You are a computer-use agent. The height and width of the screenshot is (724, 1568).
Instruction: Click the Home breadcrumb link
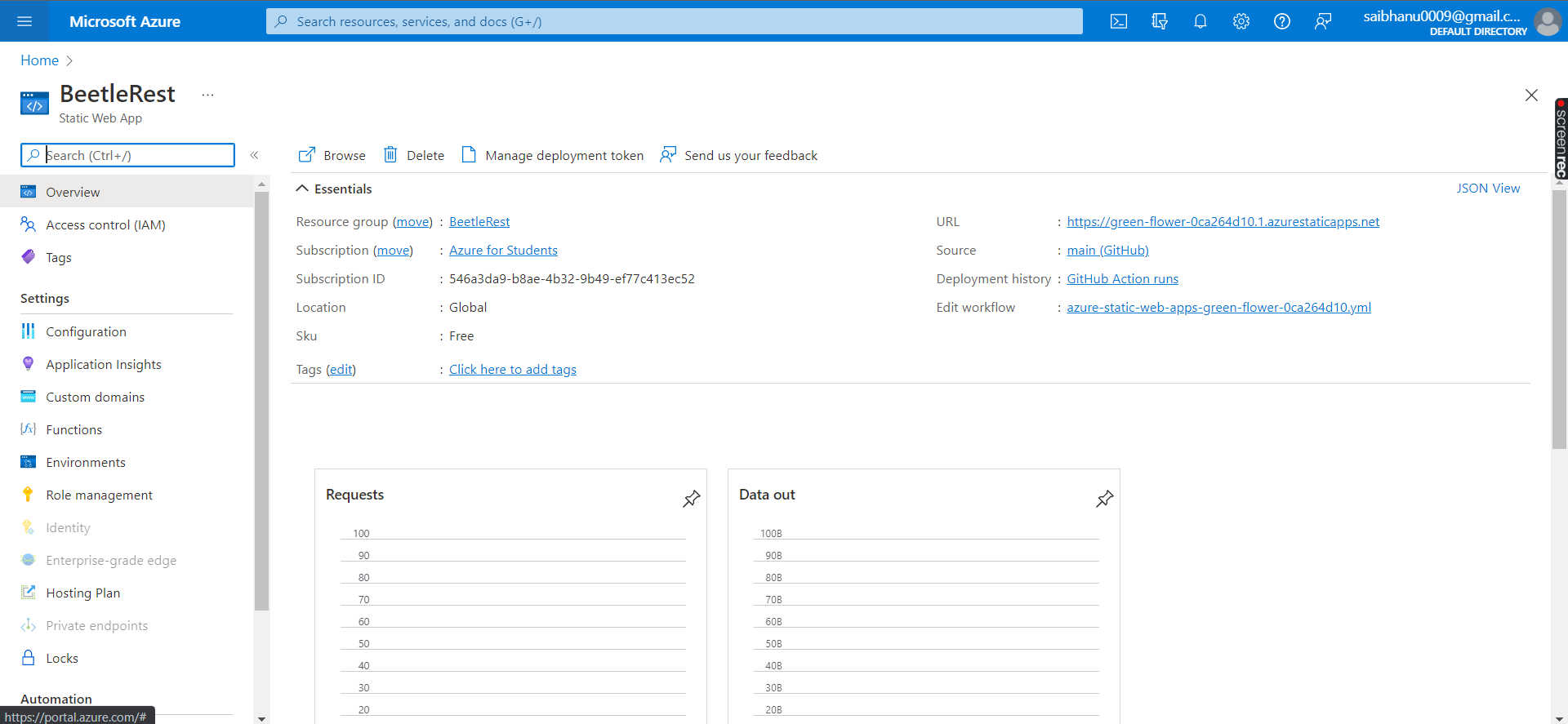[39, 60]
